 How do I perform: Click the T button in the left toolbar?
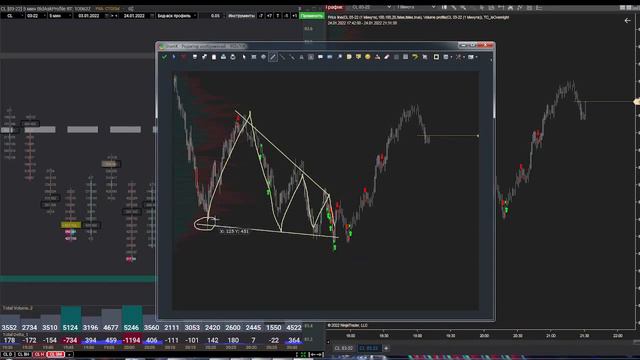pyautogui.click(x=278, y=16)
